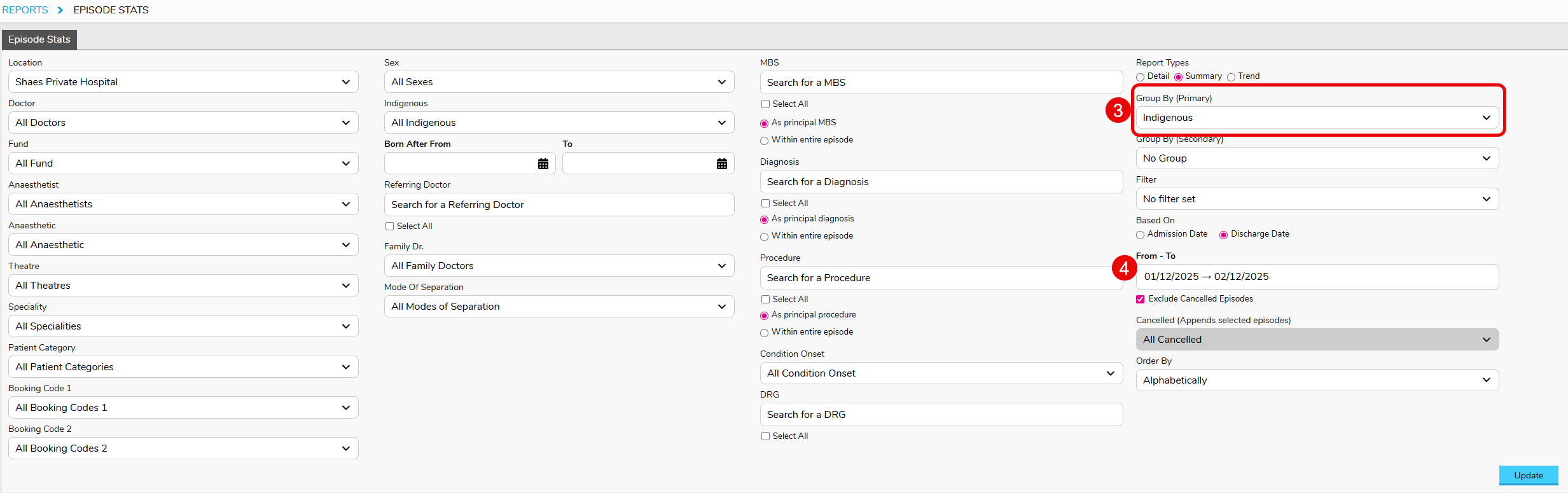Expand the Mode Of Separation dropdown

tap(559, 307)
